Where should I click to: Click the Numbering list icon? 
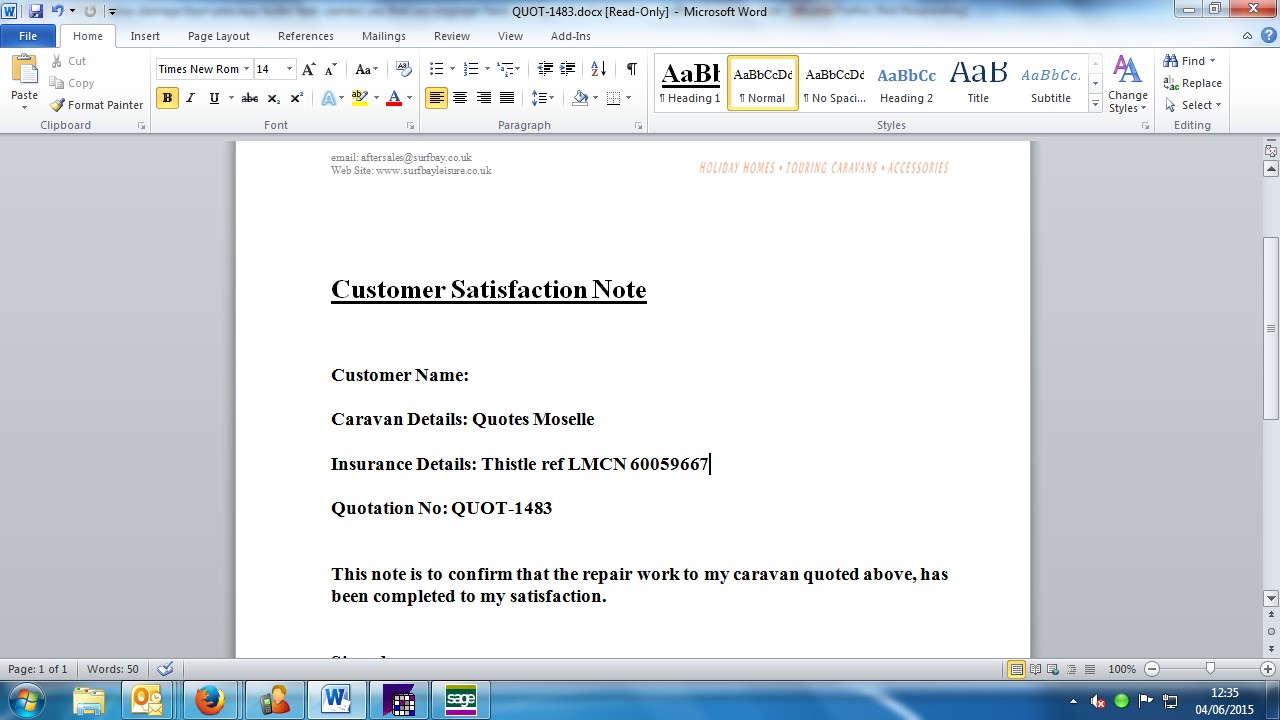click(x=471, y=69)
